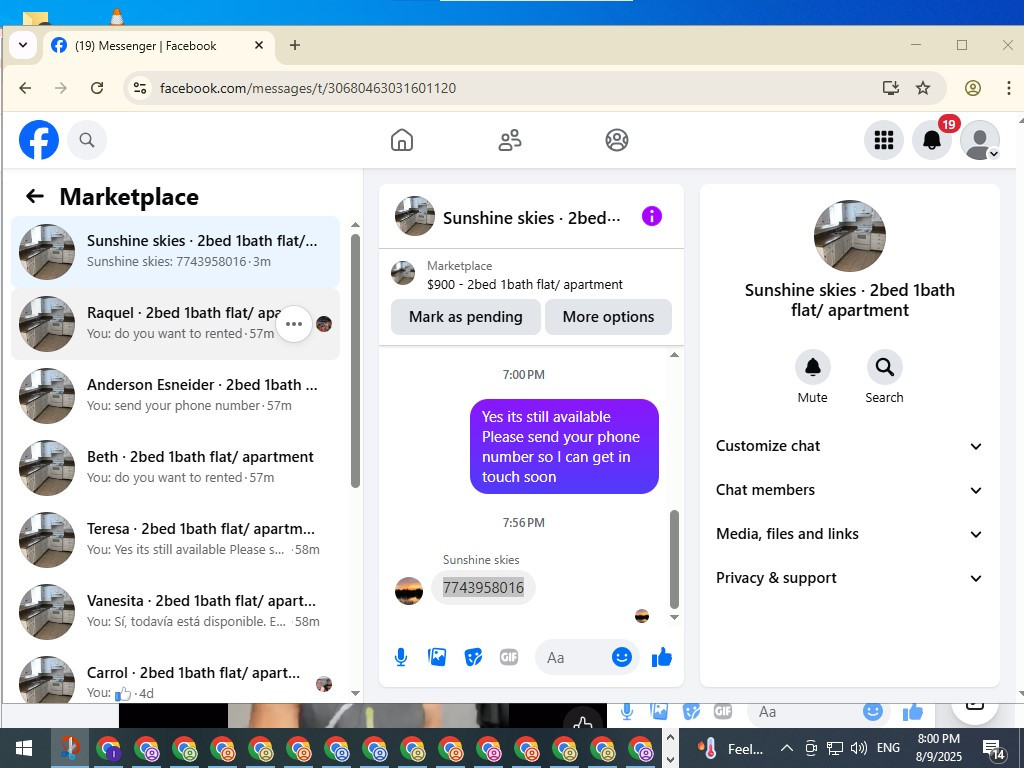This screenshot has height=768, width=1024.
Task: Open the GIF picker icon
Action: [509, 657]
